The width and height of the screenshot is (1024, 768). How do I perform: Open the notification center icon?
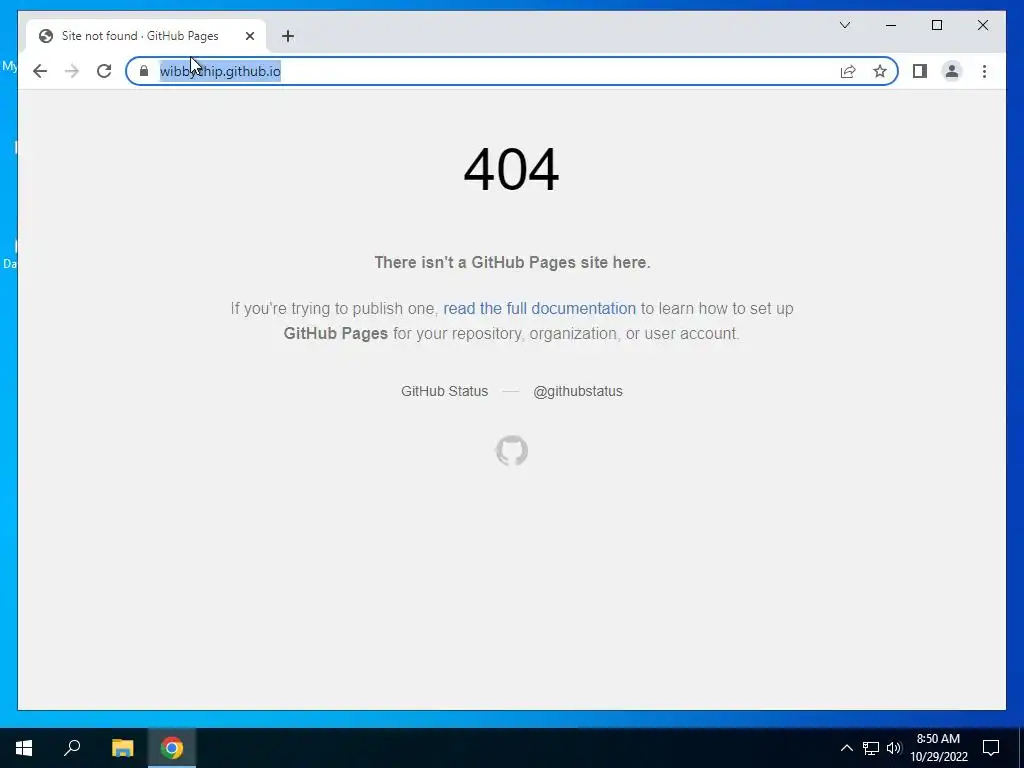[x=991, y=748]
